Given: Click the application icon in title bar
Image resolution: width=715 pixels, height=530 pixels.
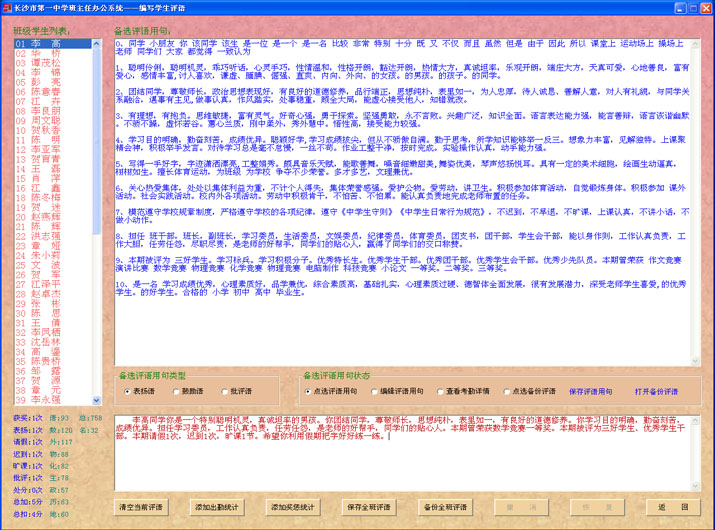Looking at the screenshot, I should click(7, 7).
